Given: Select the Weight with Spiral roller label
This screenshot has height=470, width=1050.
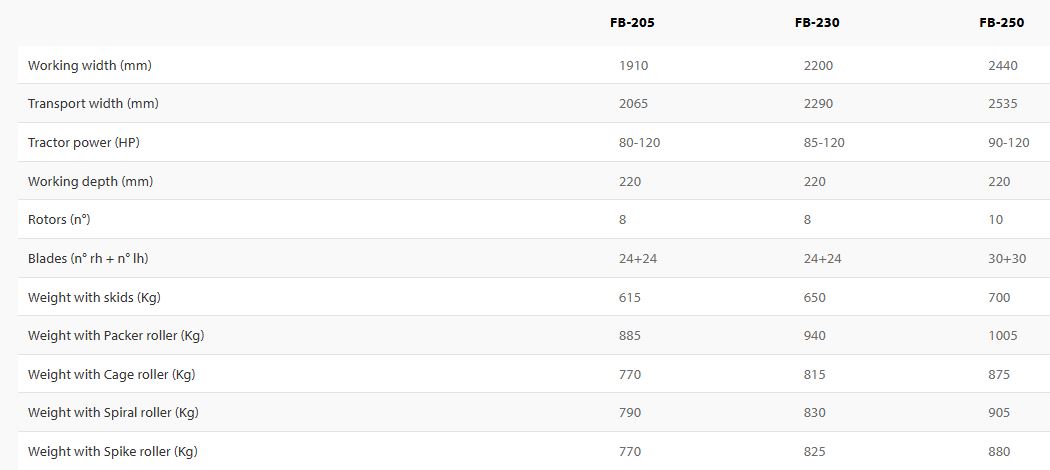Looking at the screenshot, I should (x=113, y=413).
